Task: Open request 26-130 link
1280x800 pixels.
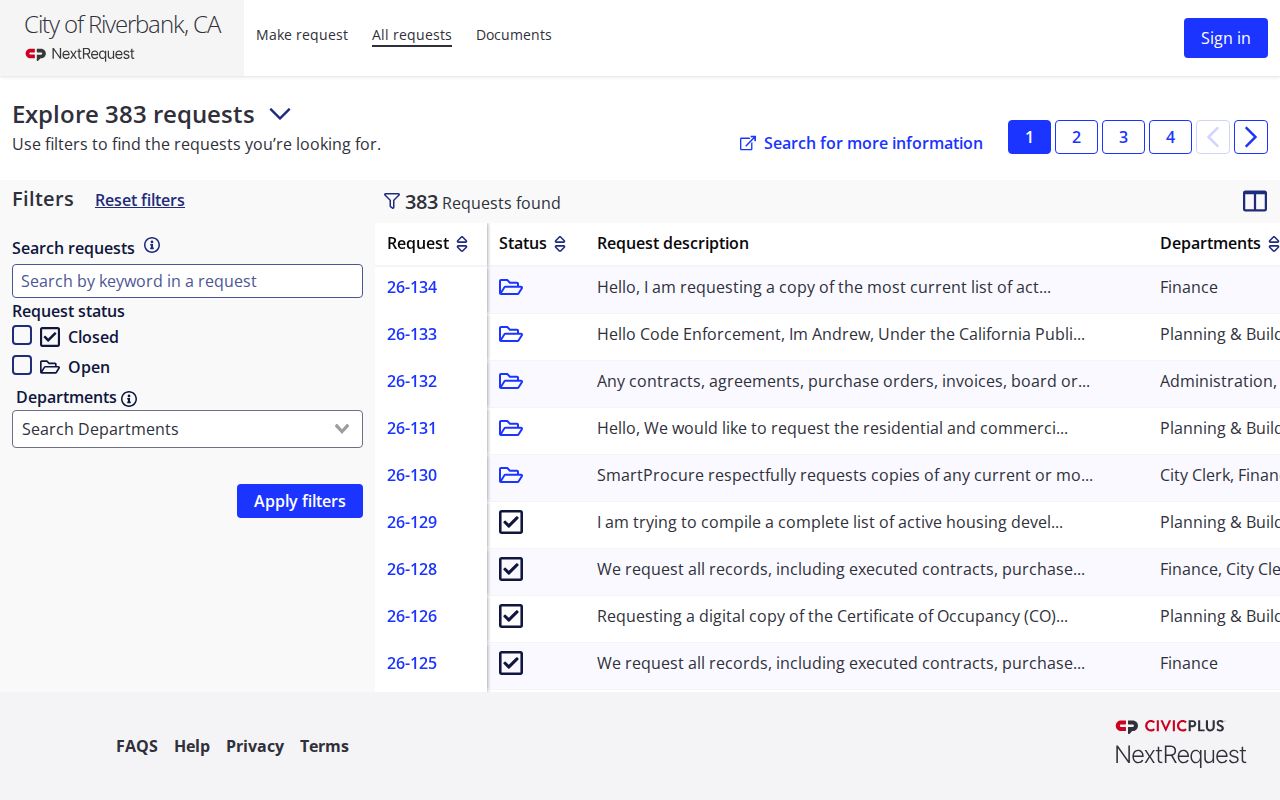Action: click(412, 475)
